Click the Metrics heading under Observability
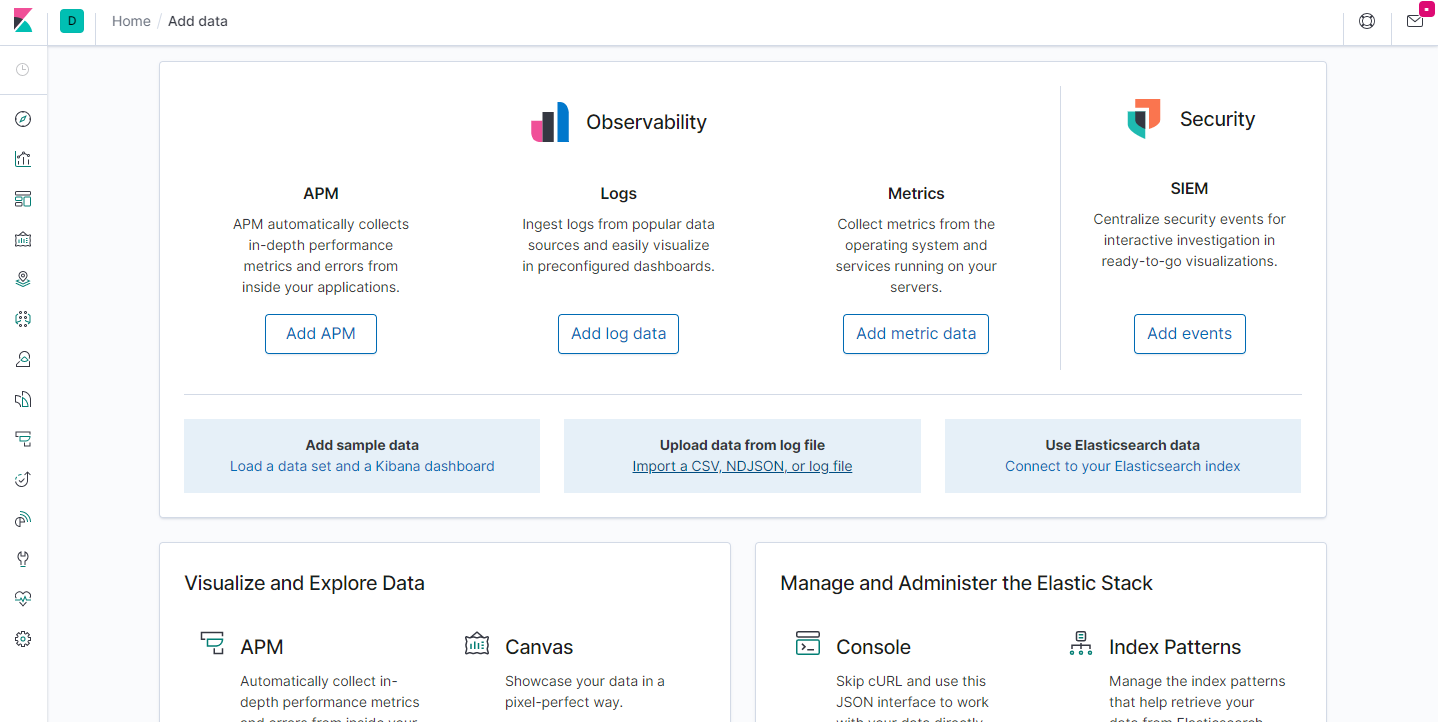 (916, 194)
